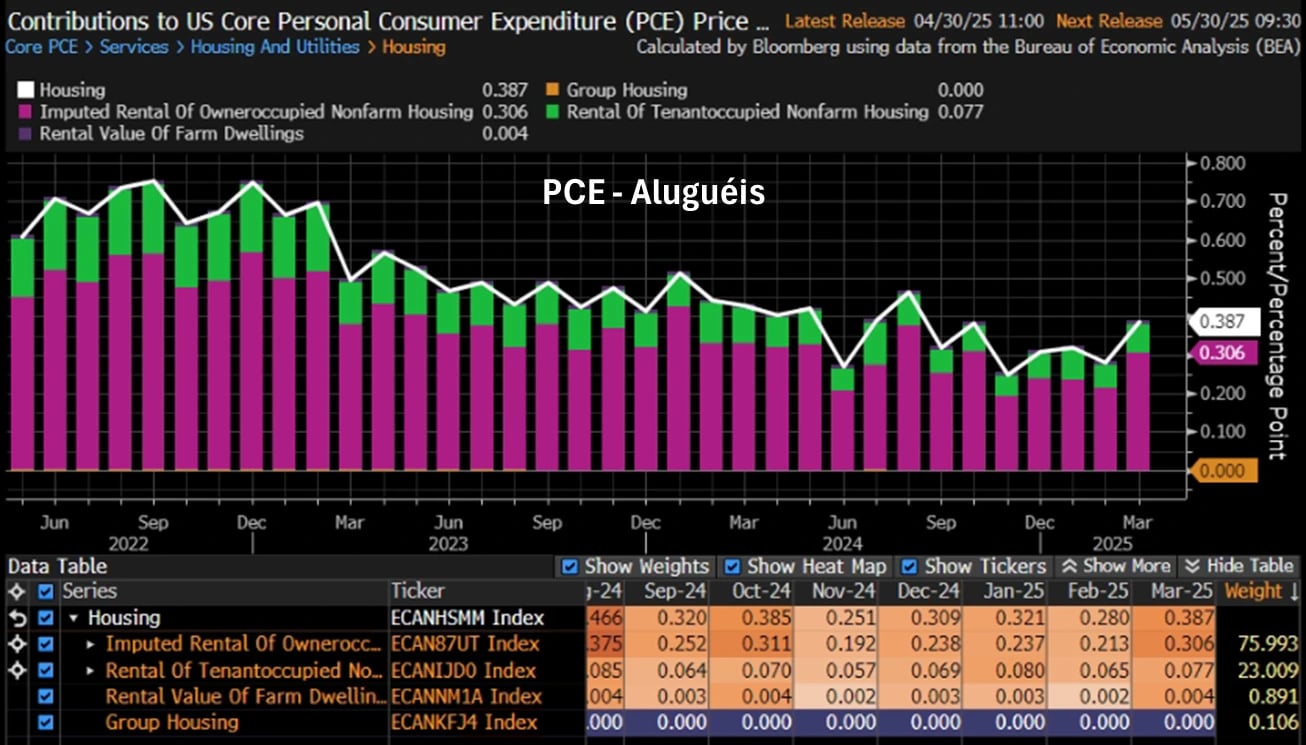This screenshot has width=1306, height=745.
Task: Expand the Rental Of Tenantoccupied row
Action: point(91,670)
